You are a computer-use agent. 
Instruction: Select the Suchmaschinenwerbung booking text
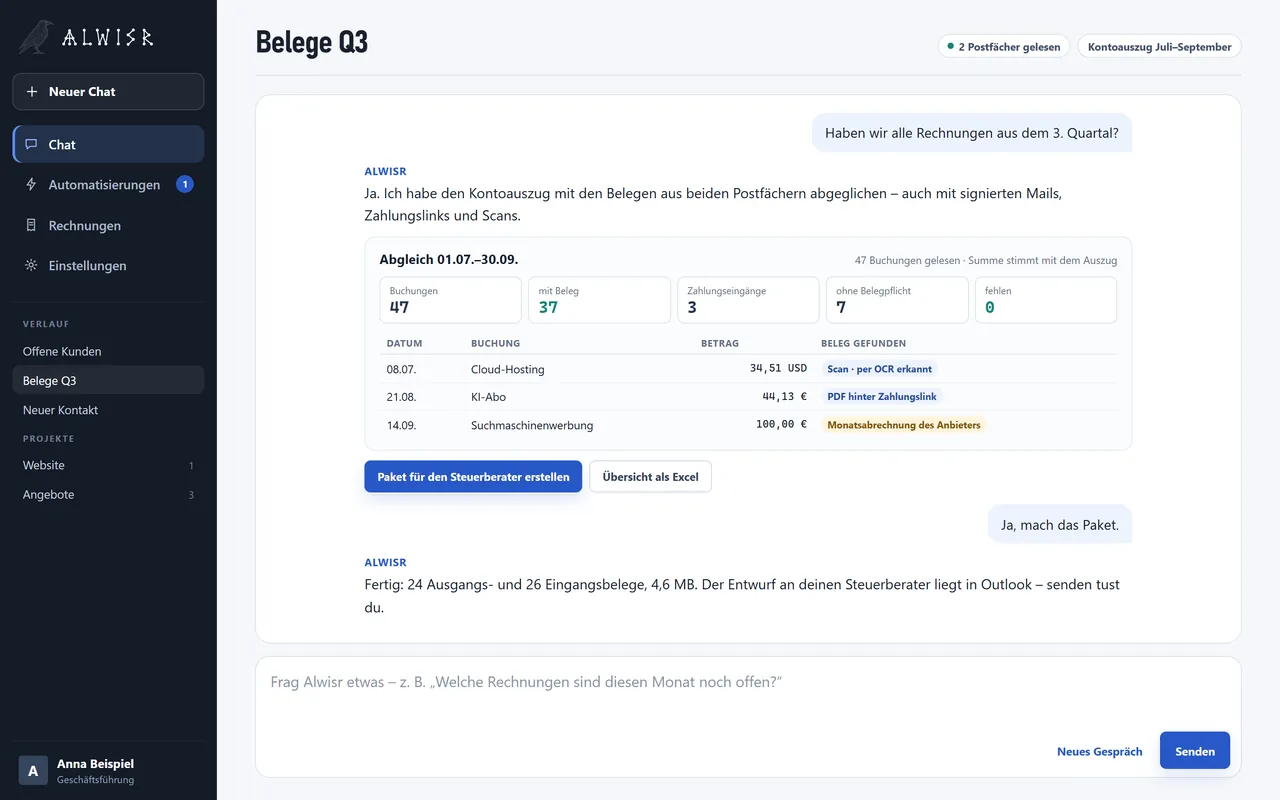532,425
